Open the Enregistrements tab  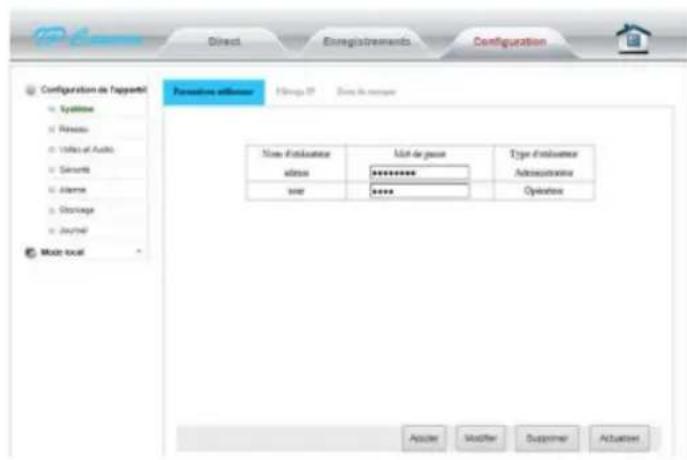coord(367,42)
